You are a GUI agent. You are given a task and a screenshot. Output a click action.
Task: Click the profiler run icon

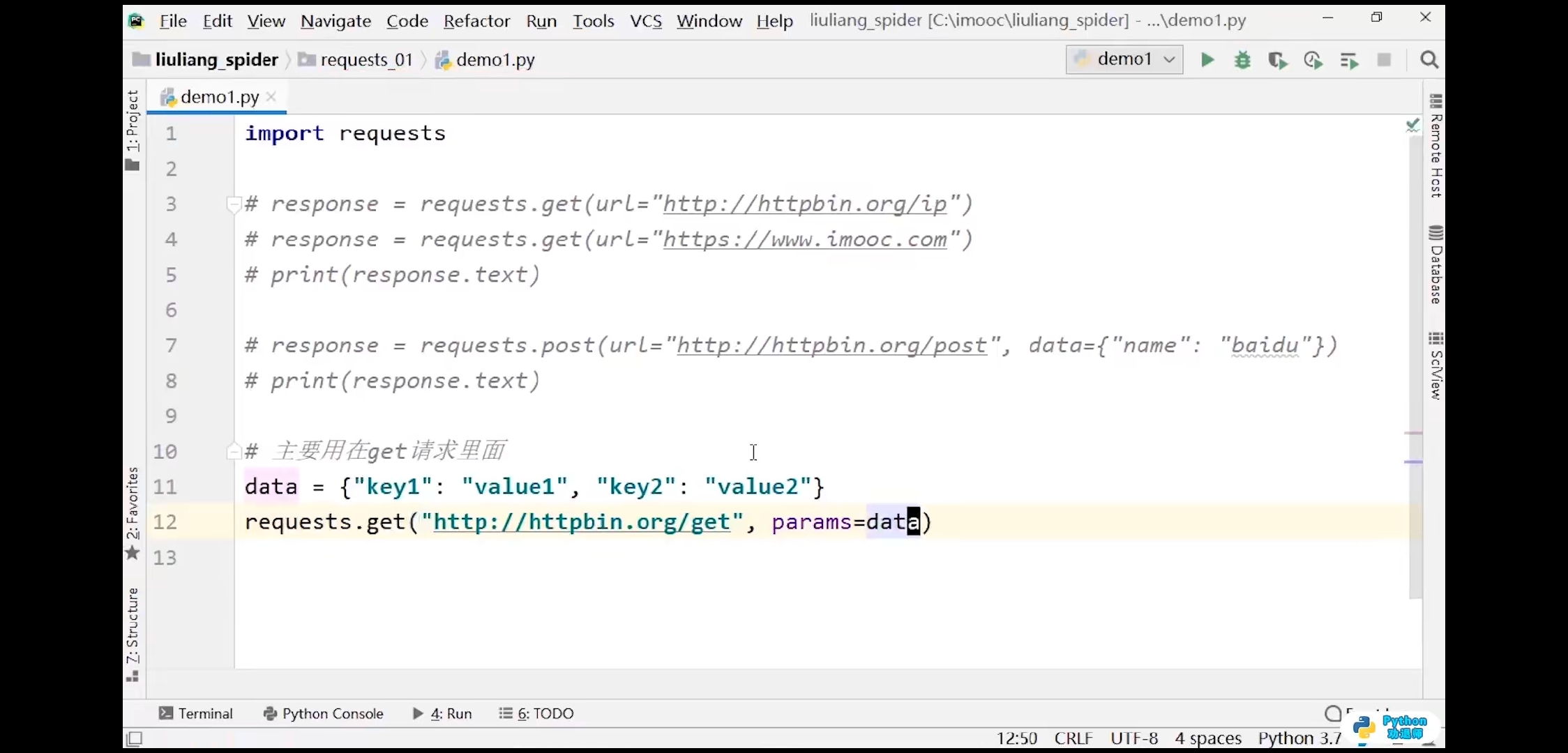[x=1313, y=61]
